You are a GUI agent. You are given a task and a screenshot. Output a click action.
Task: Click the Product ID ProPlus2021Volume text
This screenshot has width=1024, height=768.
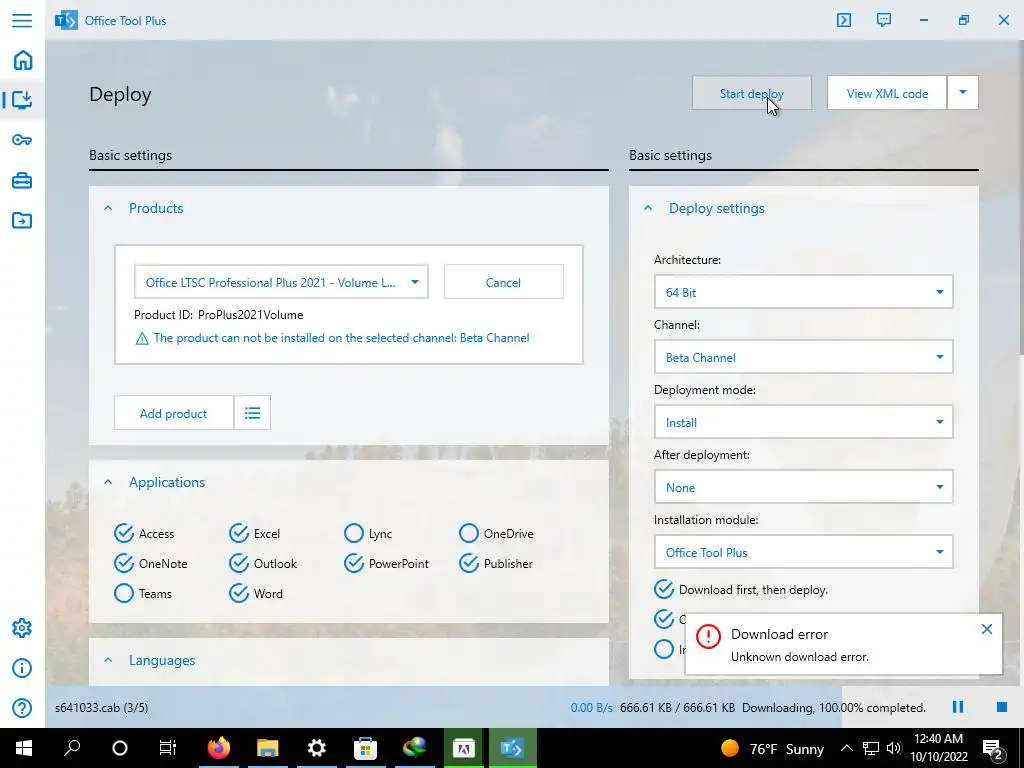coord(219,315)
